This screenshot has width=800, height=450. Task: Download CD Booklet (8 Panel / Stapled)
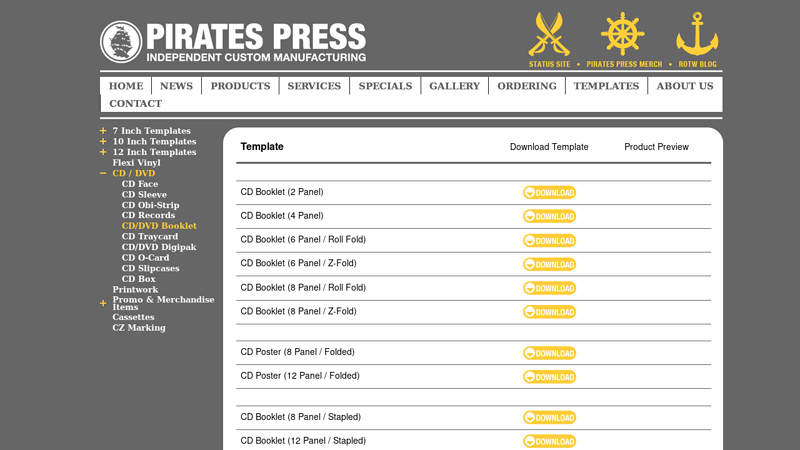(549, 418)
